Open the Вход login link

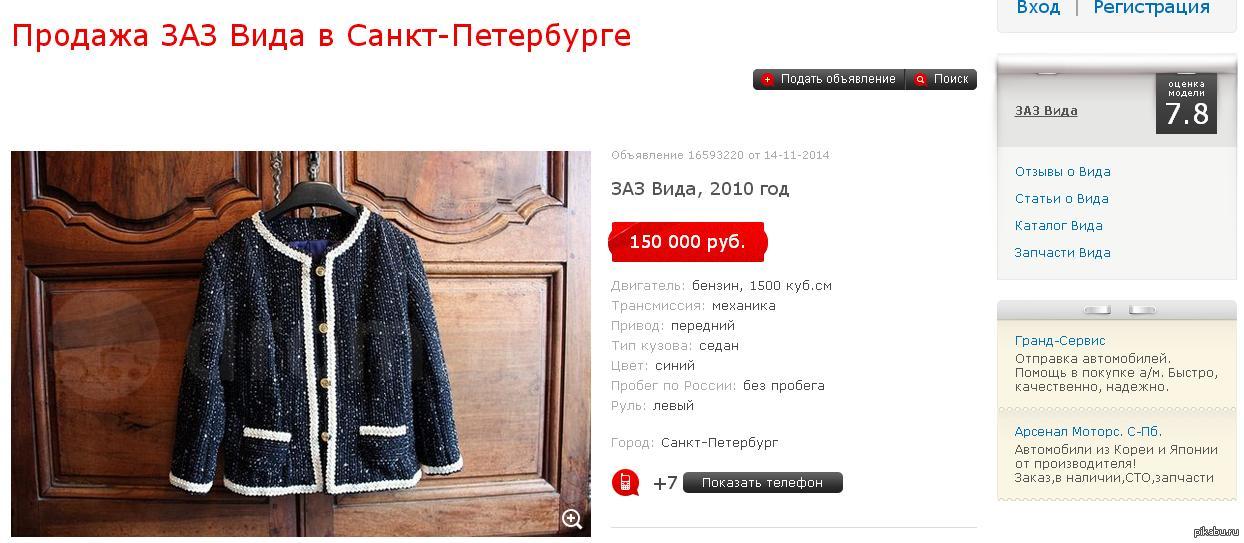click(1038, 8)
